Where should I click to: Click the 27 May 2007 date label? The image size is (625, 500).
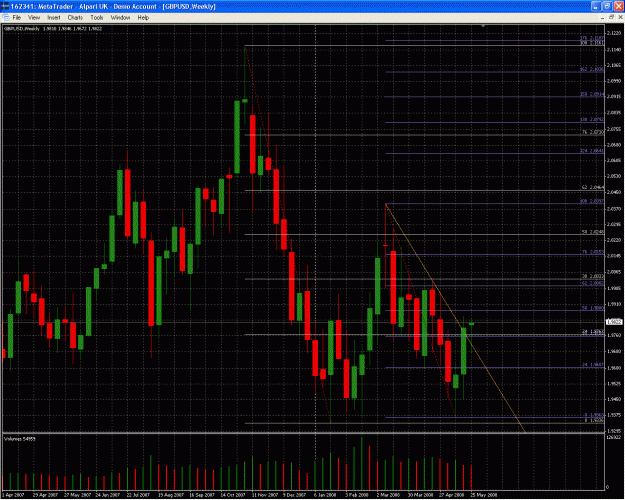[77, 495]
